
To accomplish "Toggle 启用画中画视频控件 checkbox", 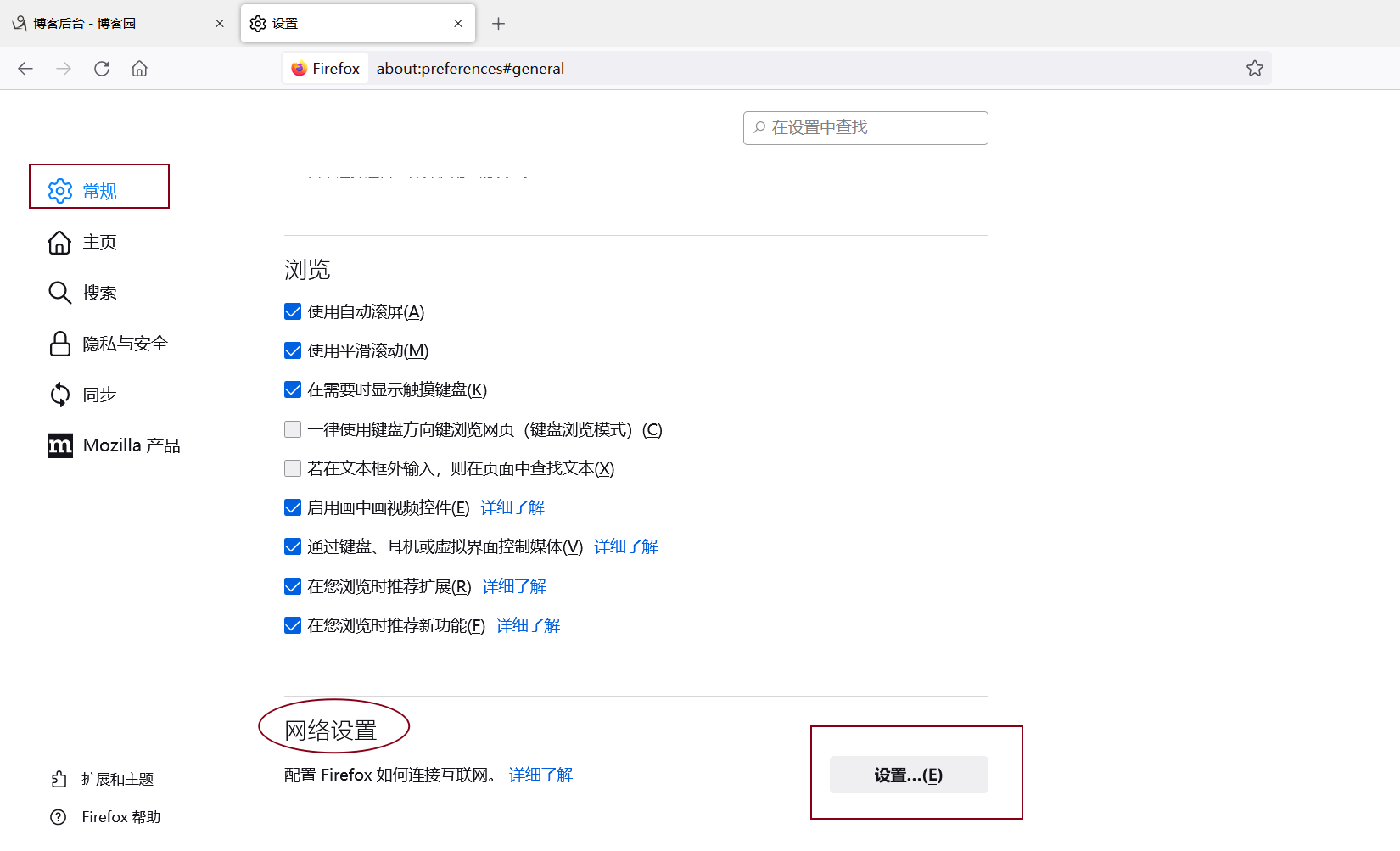I will (293, 507).
